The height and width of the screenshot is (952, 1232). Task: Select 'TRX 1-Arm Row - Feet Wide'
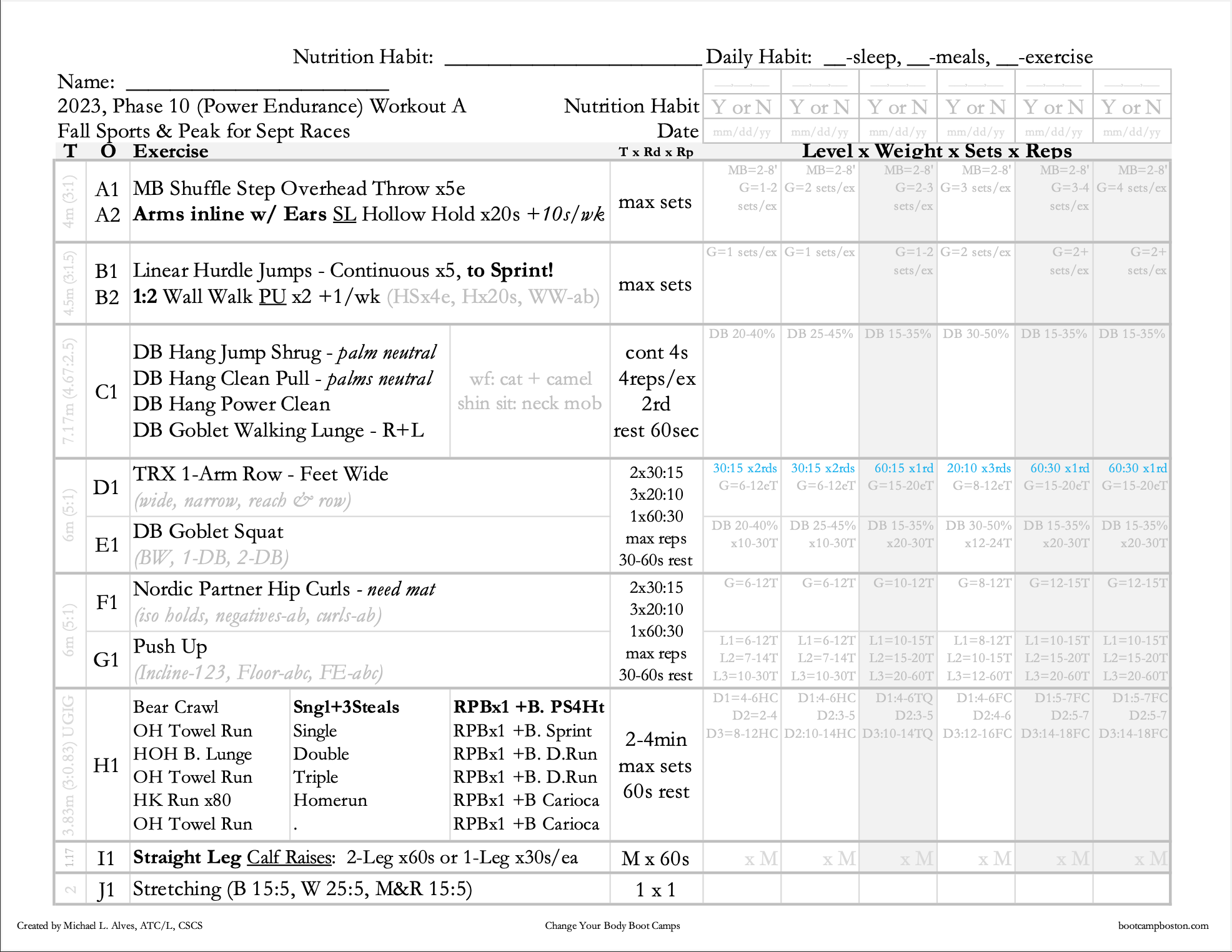coord(261,474)
